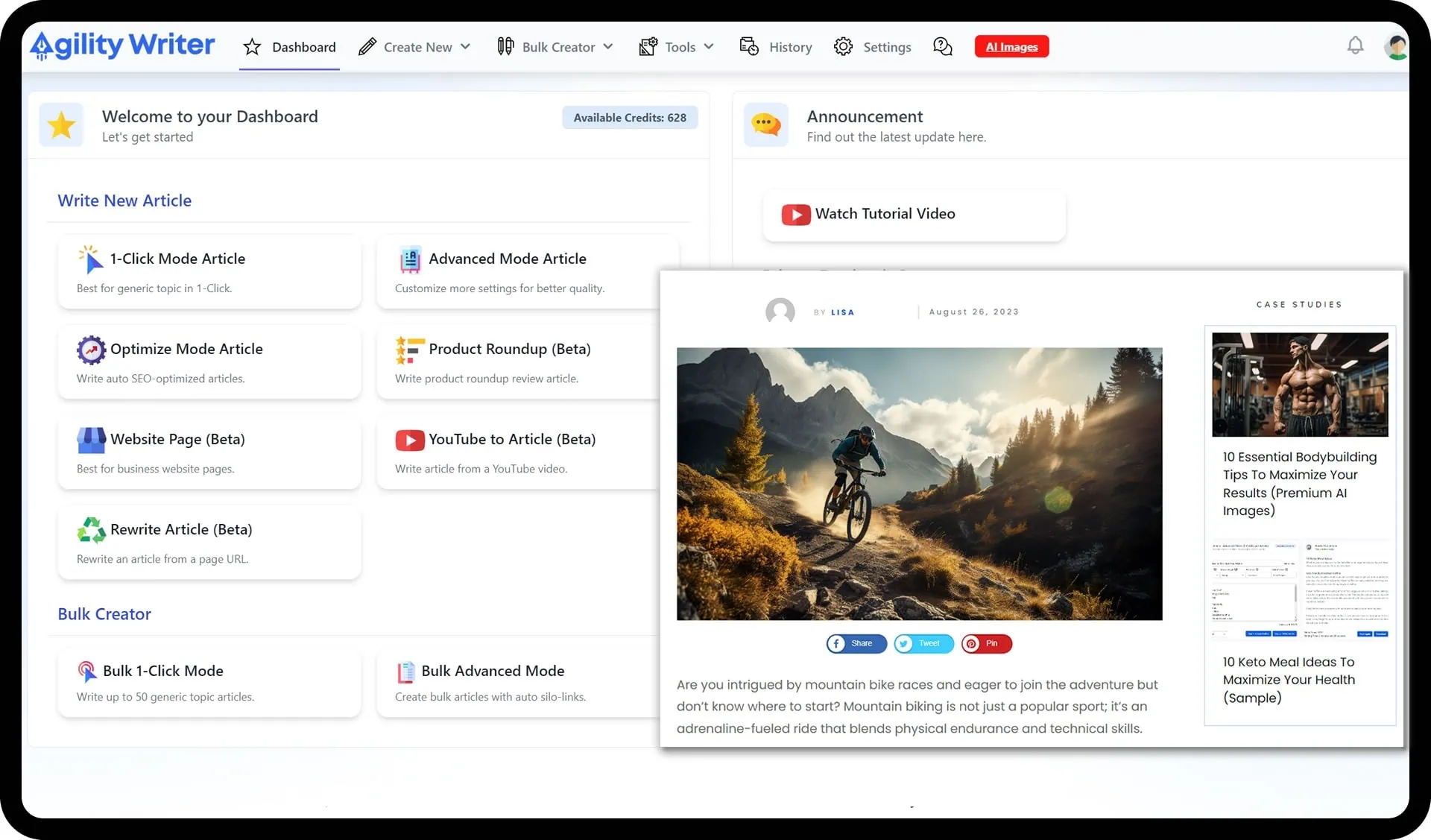Open the Tools menu label

click(680, 47)
